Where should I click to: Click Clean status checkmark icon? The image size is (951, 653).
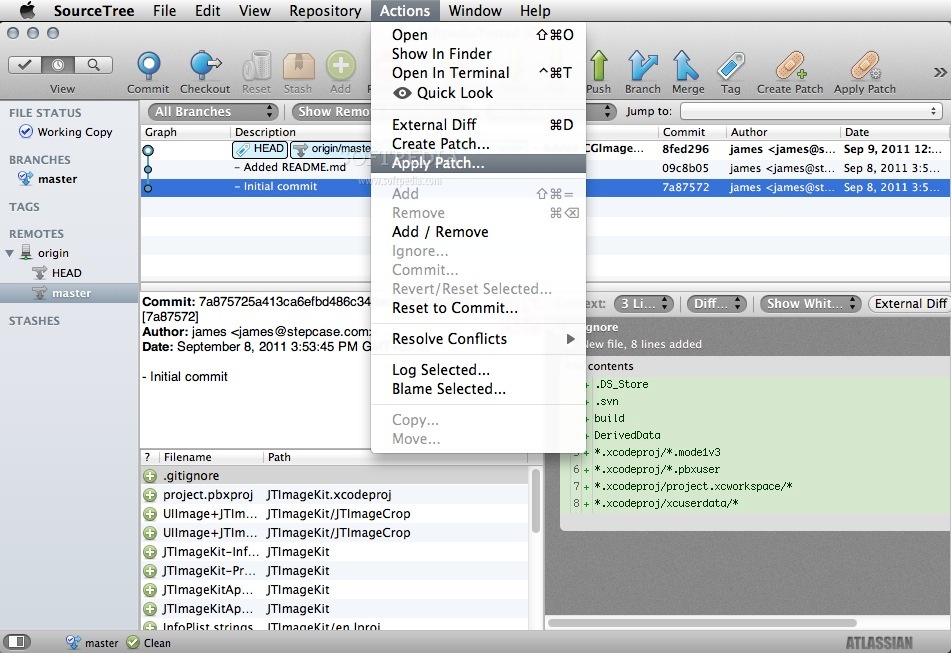(133, 643)
